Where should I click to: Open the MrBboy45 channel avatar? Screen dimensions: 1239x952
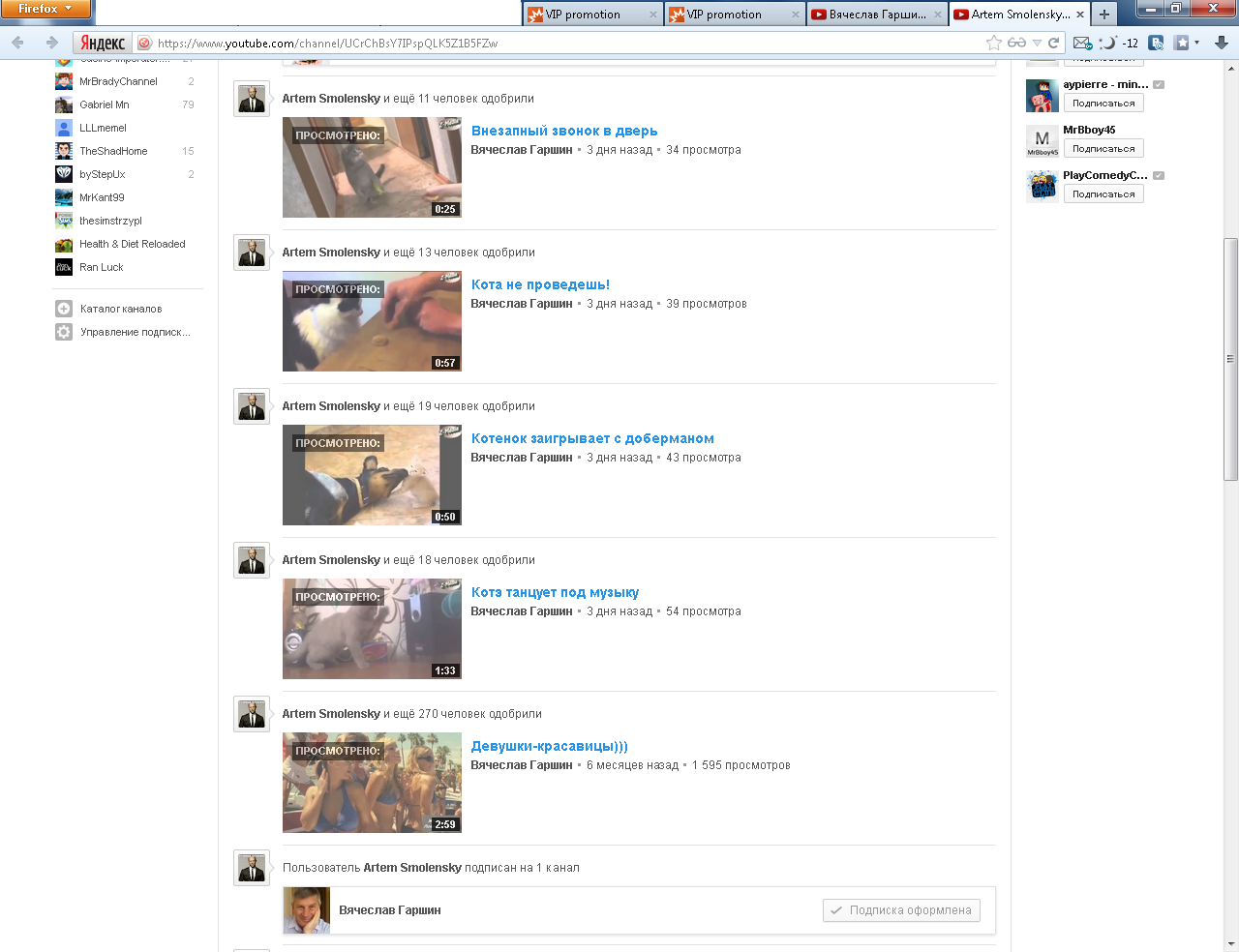[x=1043, y=141]
